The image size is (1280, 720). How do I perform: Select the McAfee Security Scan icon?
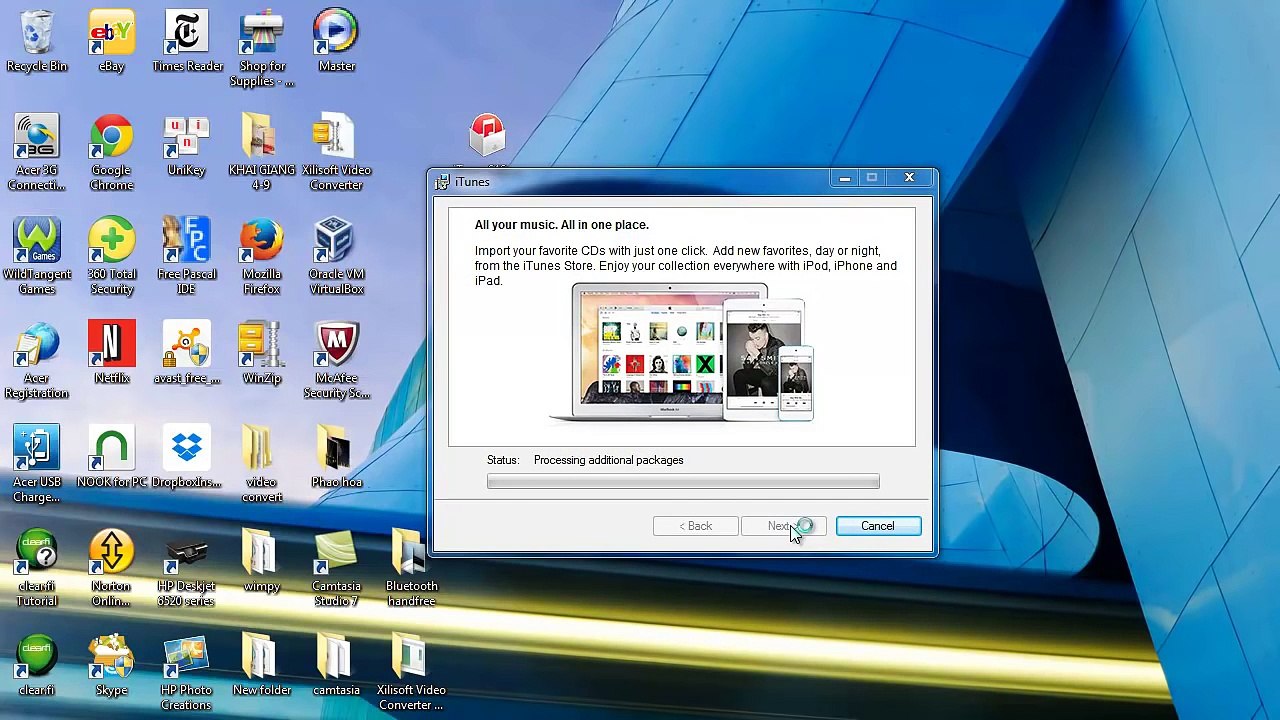point(336,360)
